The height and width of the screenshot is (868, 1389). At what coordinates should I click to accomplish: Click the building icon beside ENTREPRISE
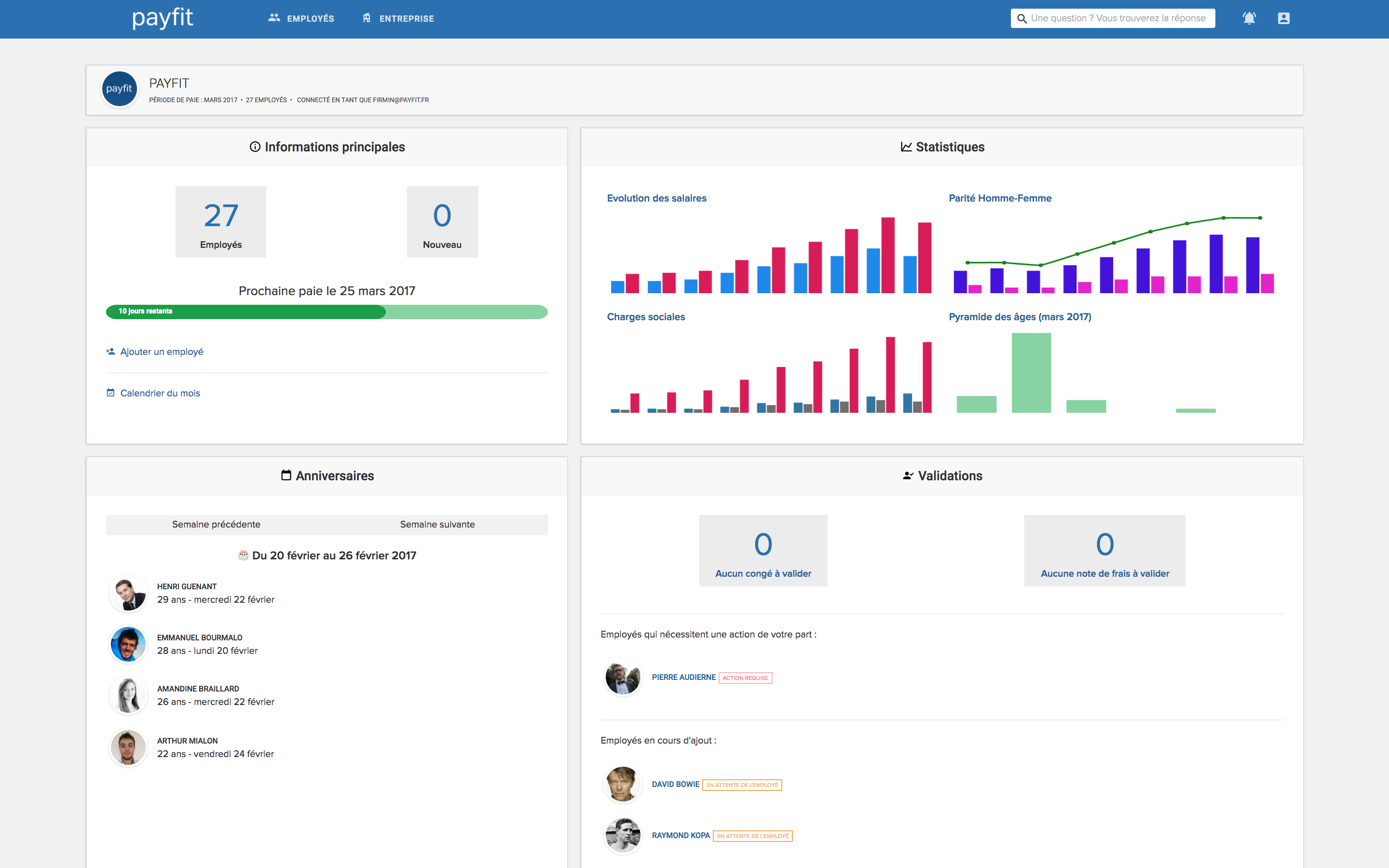pyautogui.click(x=366, y=18)
